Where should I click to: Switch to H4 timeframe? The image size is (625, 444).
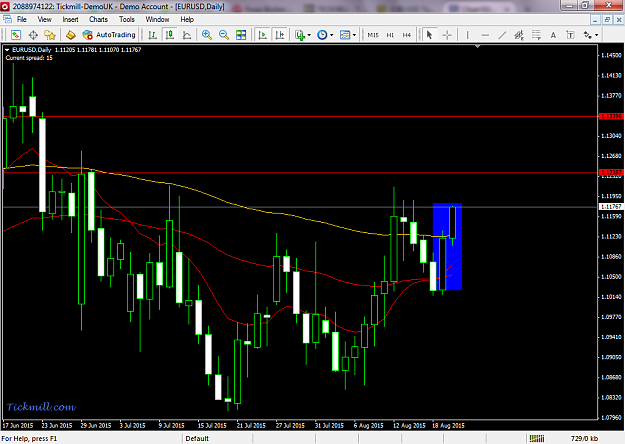[407, 35]
